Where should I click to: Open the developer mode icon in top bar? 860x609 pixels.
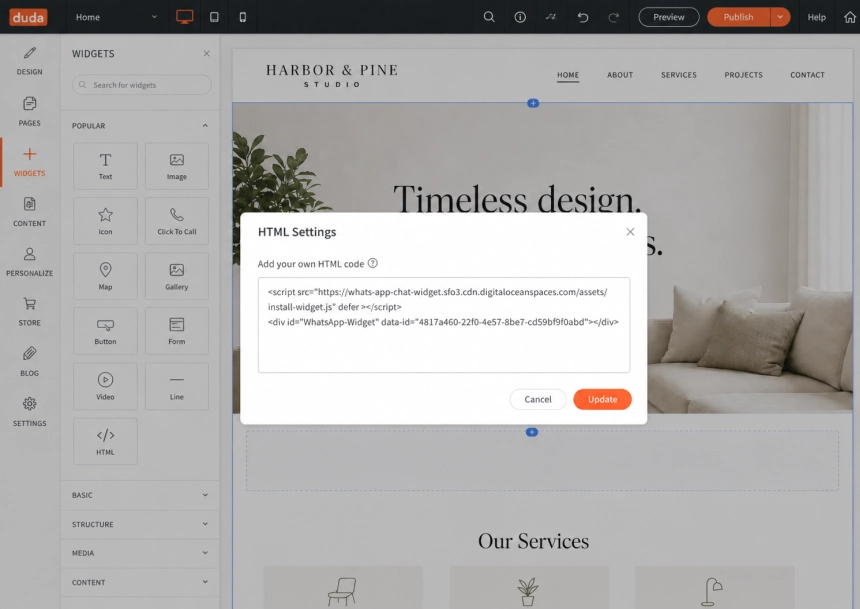point(551,17)
